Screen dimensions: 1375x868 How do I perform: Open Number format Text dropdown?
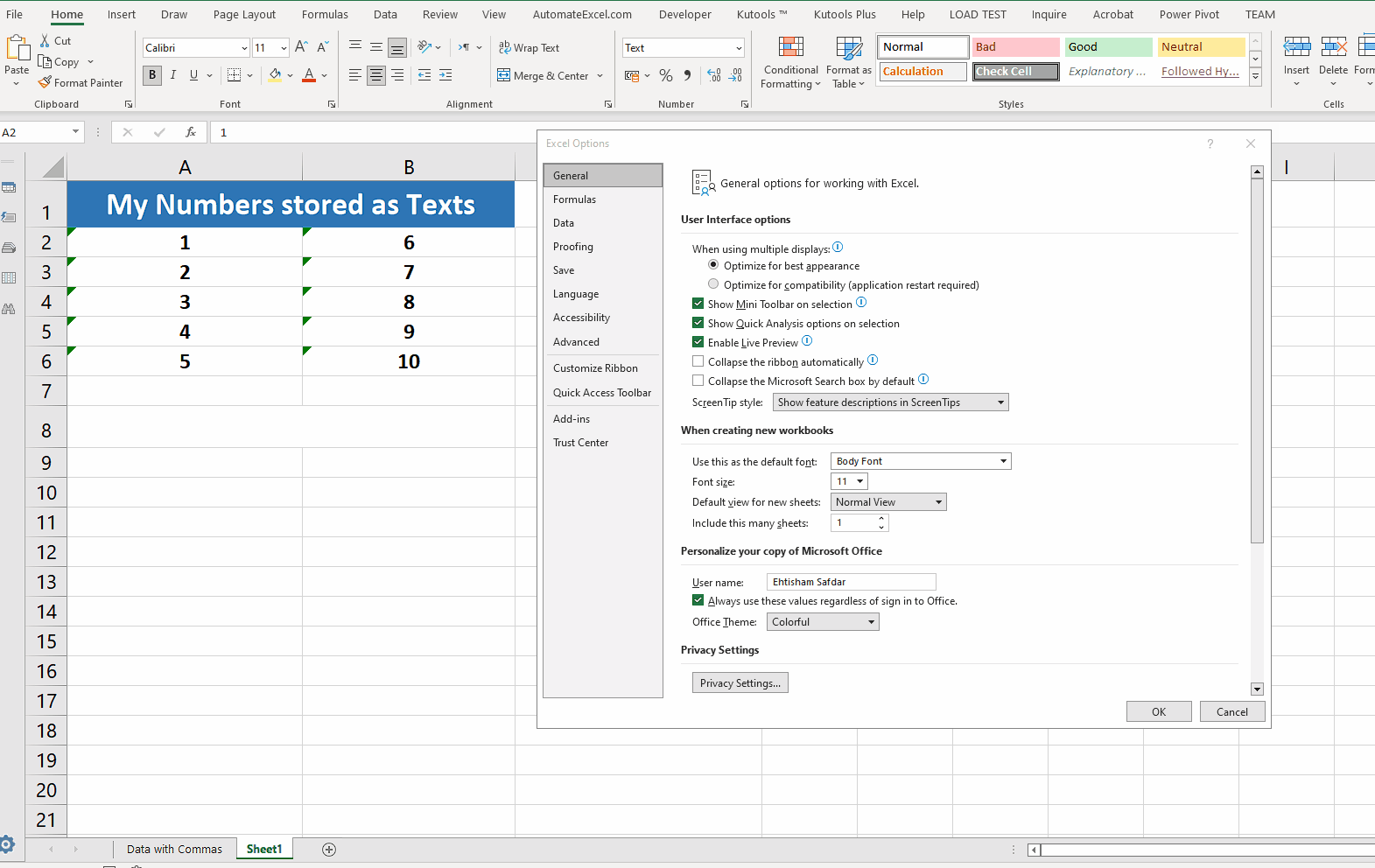739,48
